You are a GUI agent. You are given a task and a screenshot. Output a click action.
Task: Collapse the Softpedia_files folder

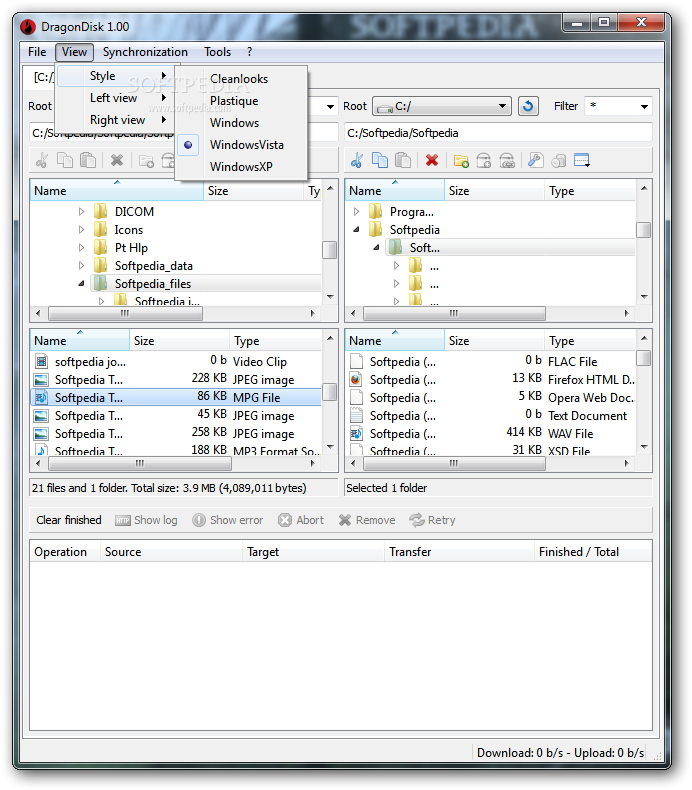(x=82, y=284)
